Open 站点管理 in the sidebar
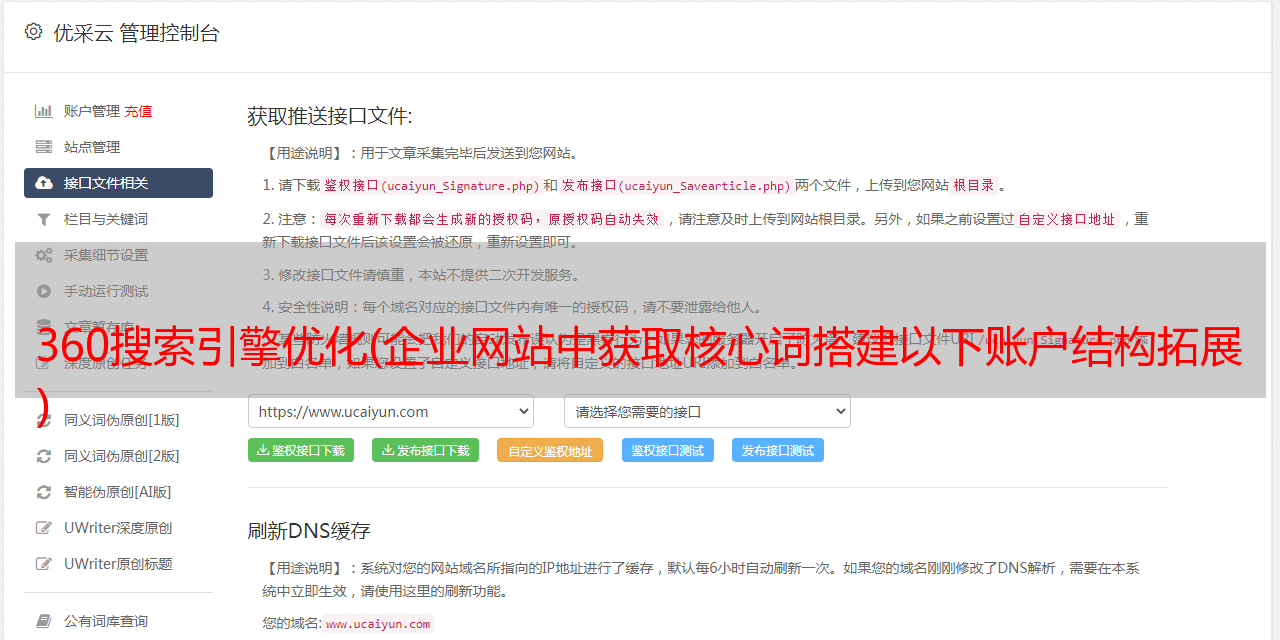The height and width of the screenshot is (640, 1280). pyautogui.click(x=92, y=147)
